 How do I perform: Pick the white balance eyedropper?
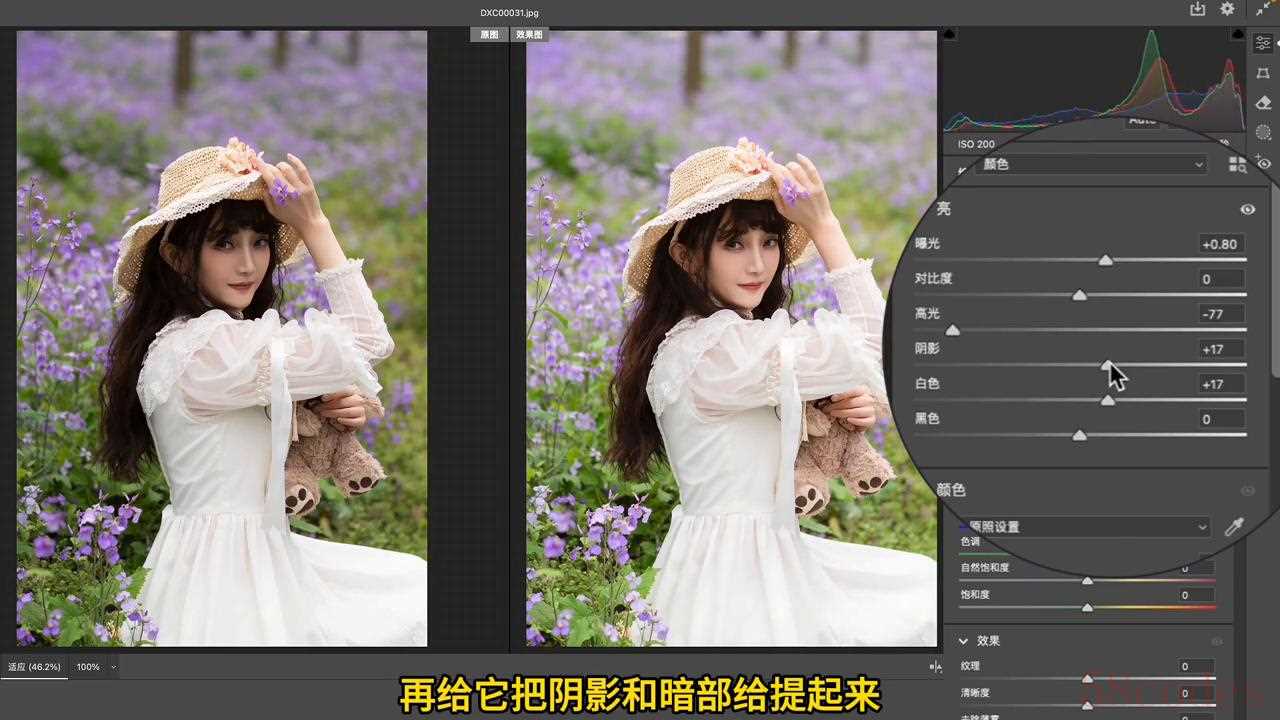(x=1234, y=527)
